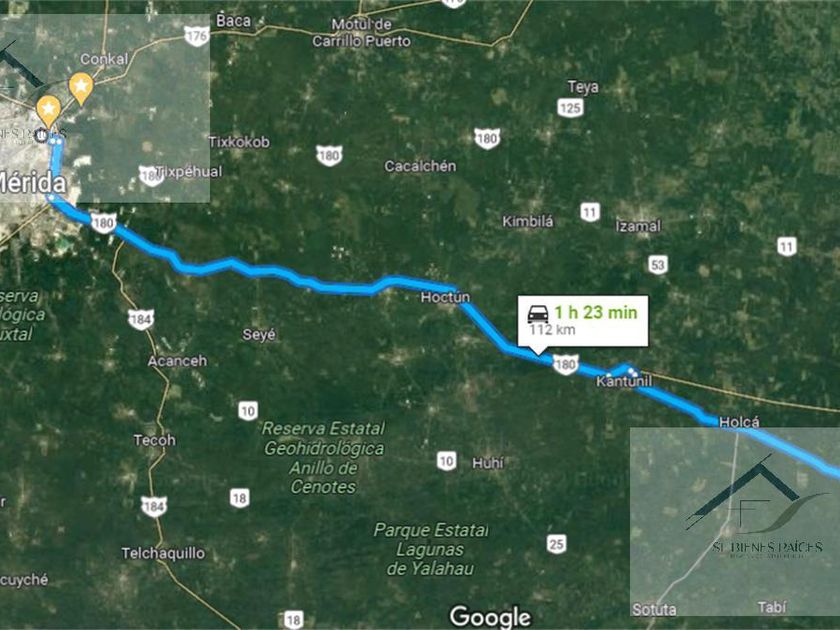This screenshot has width=840, height=630.
Task: Click highway 25 shield near Lagunas de Yalahau
Action: pos(557,544)
